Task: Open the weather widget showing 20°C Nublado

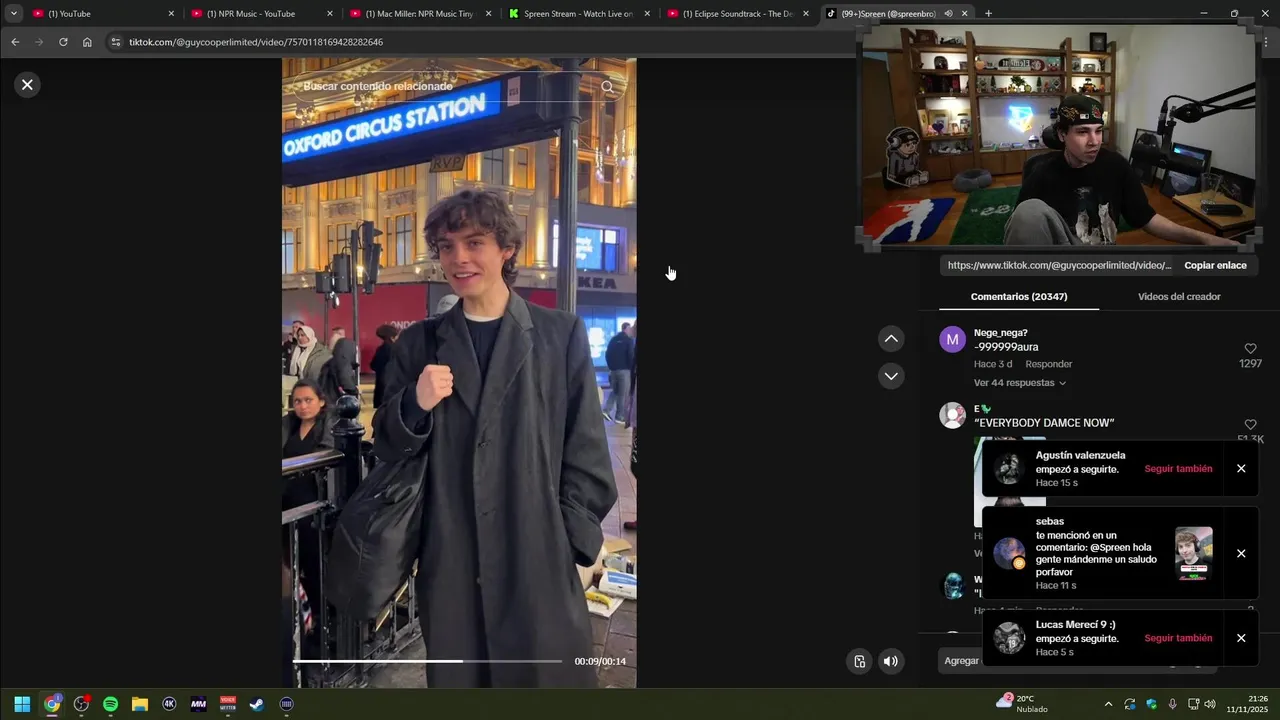Action: pyautogui.click(x=1022, y=704)
